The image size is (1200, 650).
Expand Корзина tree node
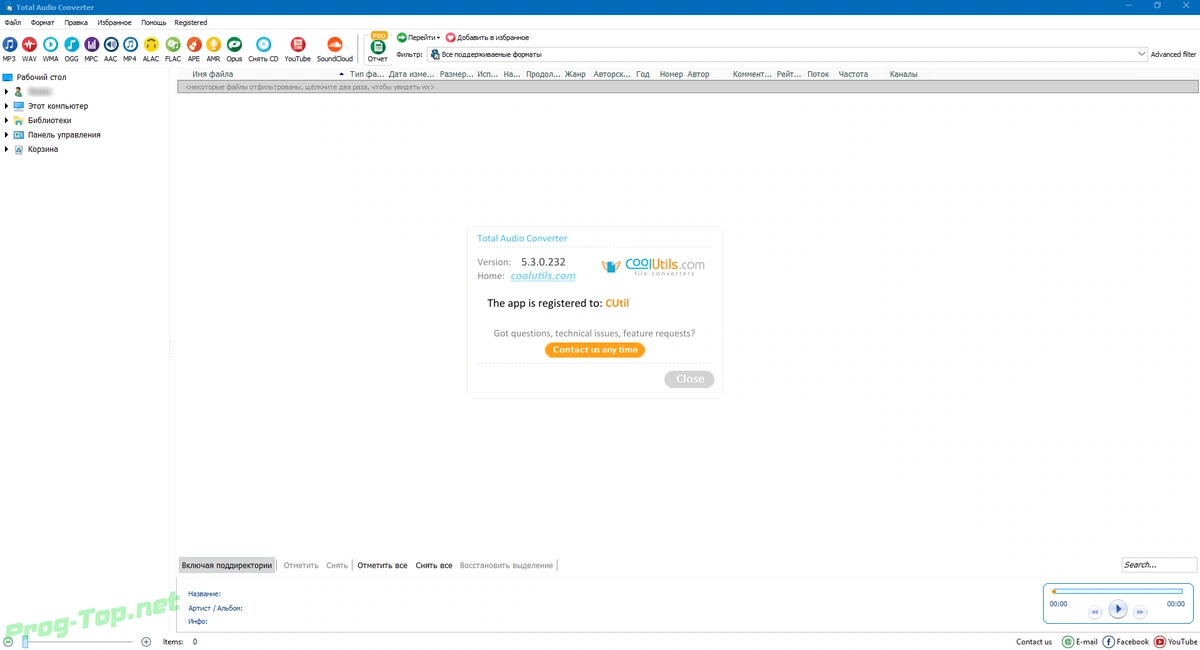click(6, 149)
